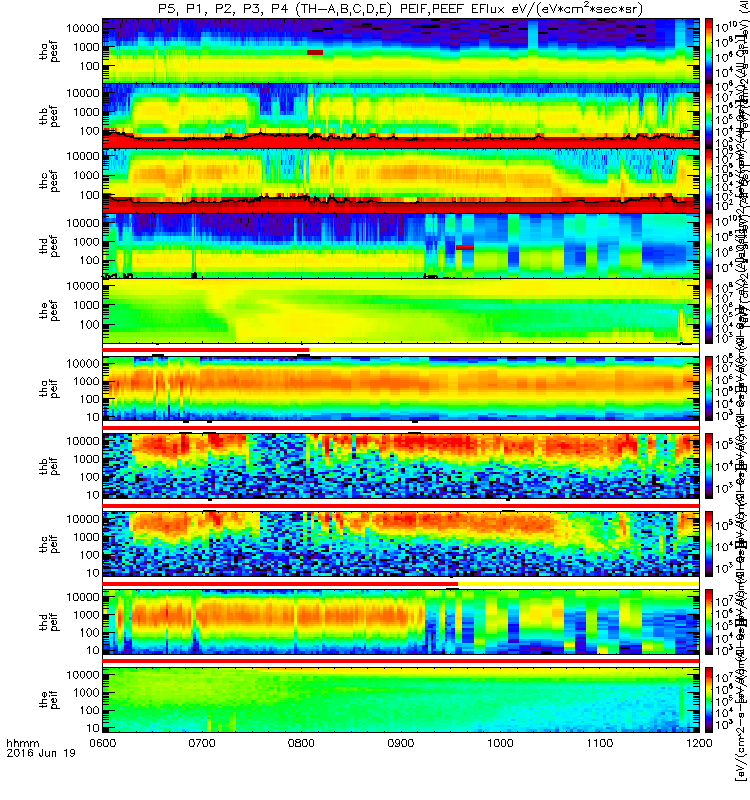Viewport: 750px width, 800px height.
Task: Click inside the thb peif spectrogram panel
Action: [401, 466]
